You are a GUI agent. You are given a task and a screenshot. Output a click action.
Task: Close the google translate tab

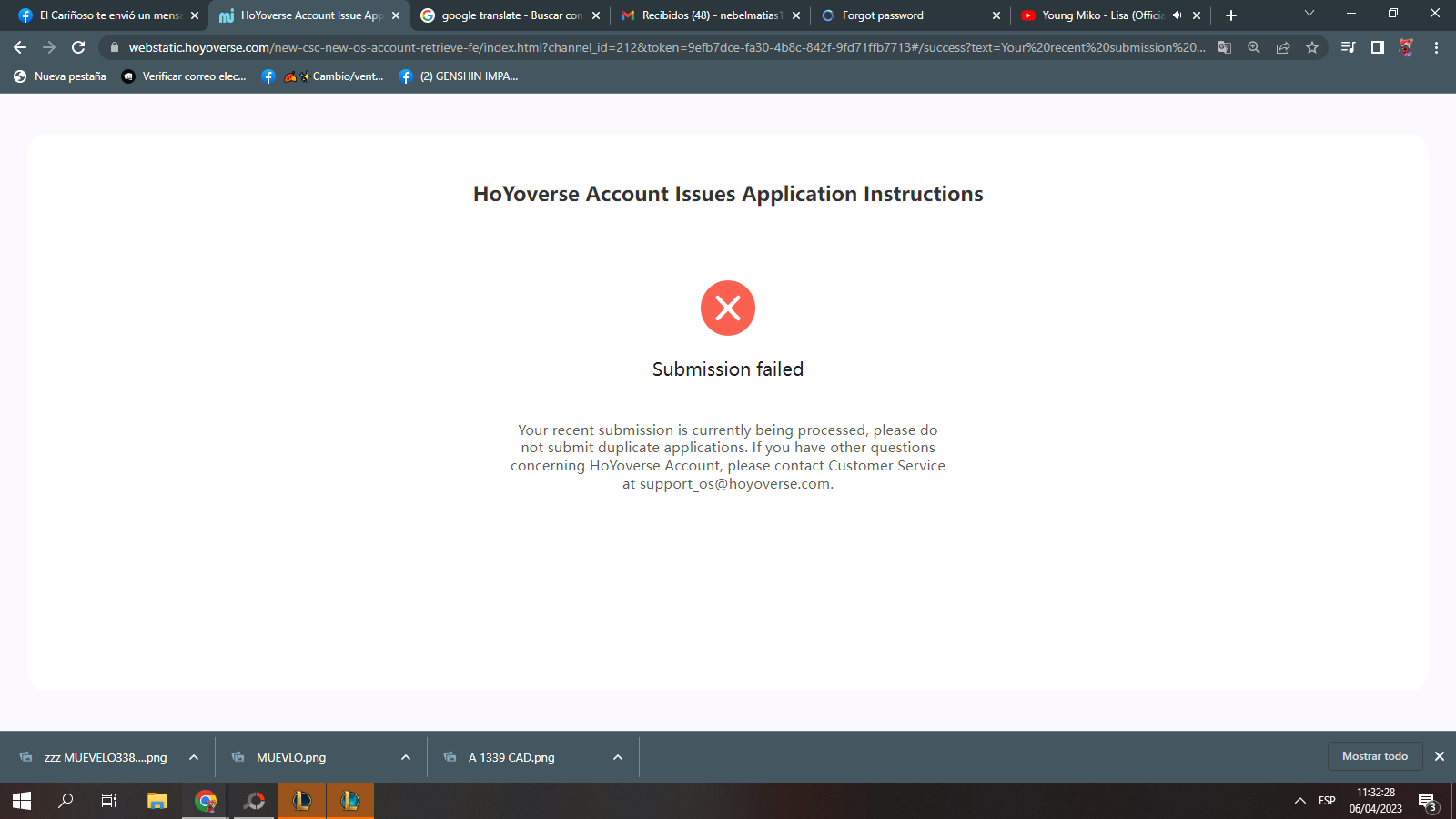point(596,15)
